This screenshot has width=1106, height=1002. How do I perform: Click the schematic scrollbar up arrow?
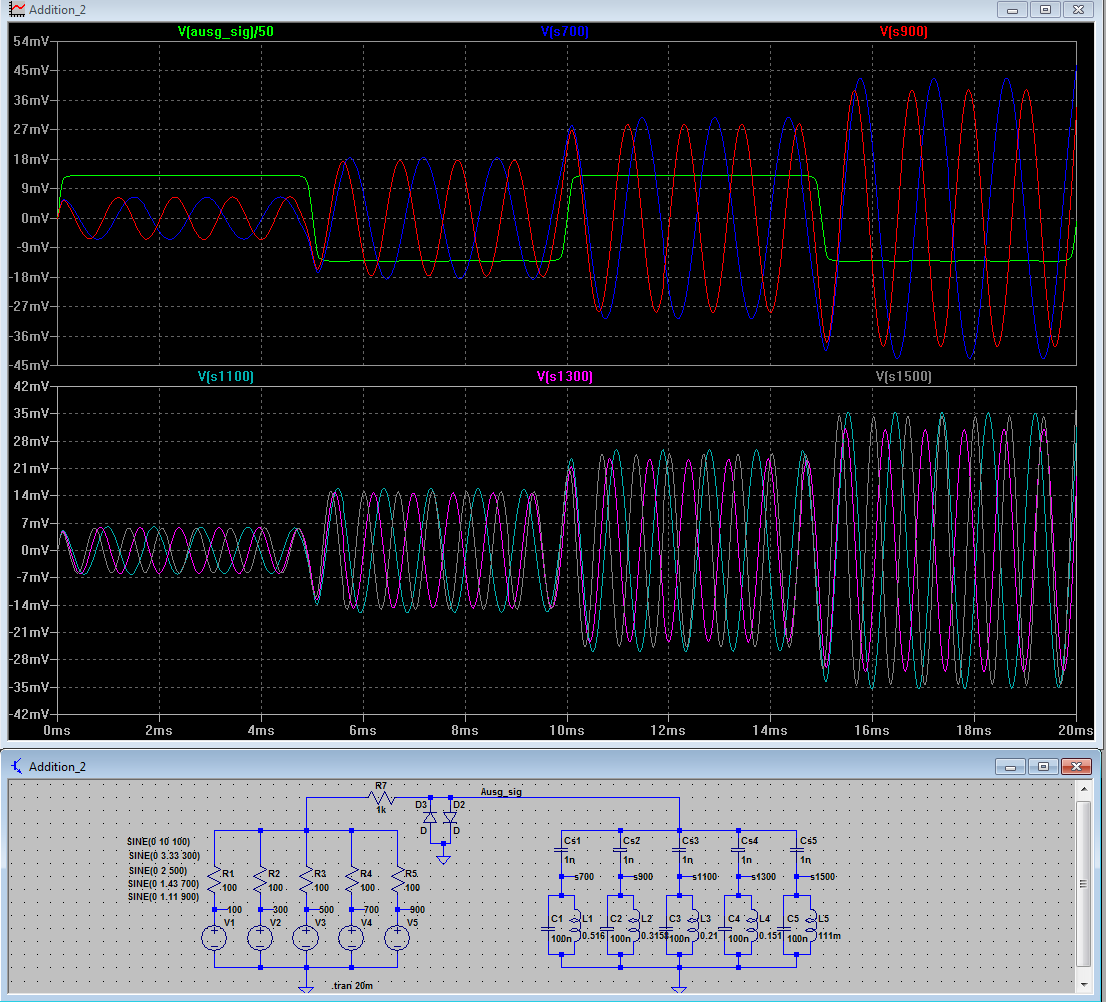(1084, 790)
